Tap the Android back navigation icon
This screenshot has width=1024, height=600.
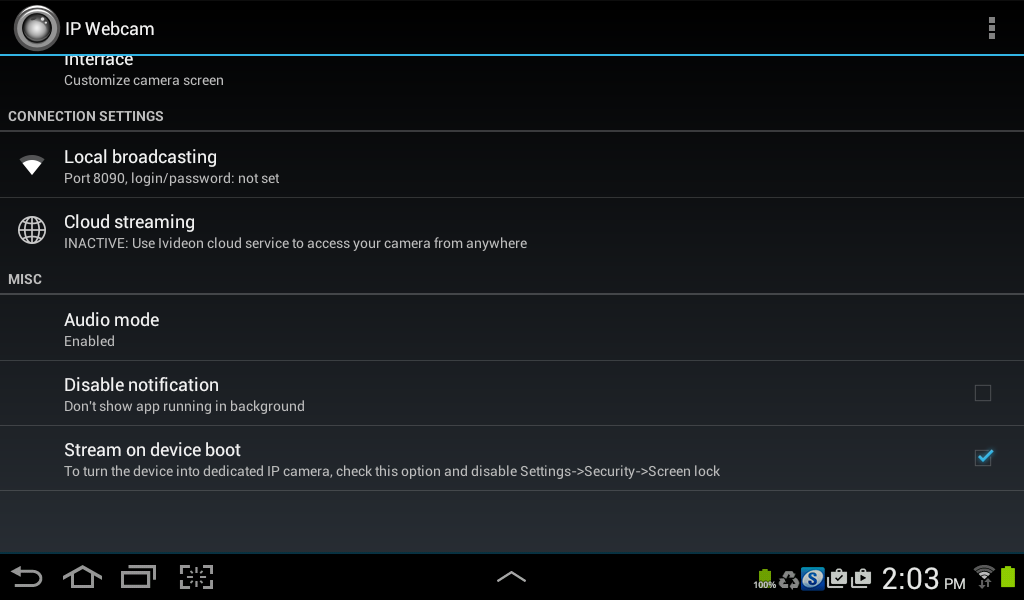pyautogui.click(x=27, y=577)
